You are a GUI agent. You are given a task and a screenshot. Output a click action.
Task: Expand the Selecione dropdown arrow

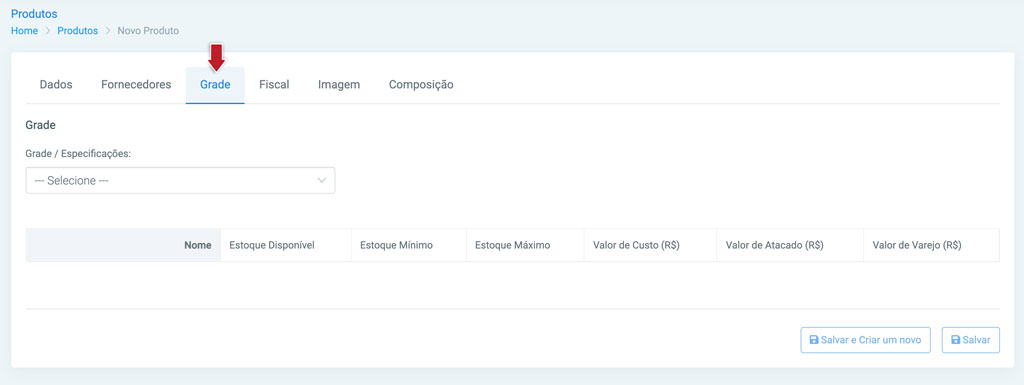pos(321,181)
